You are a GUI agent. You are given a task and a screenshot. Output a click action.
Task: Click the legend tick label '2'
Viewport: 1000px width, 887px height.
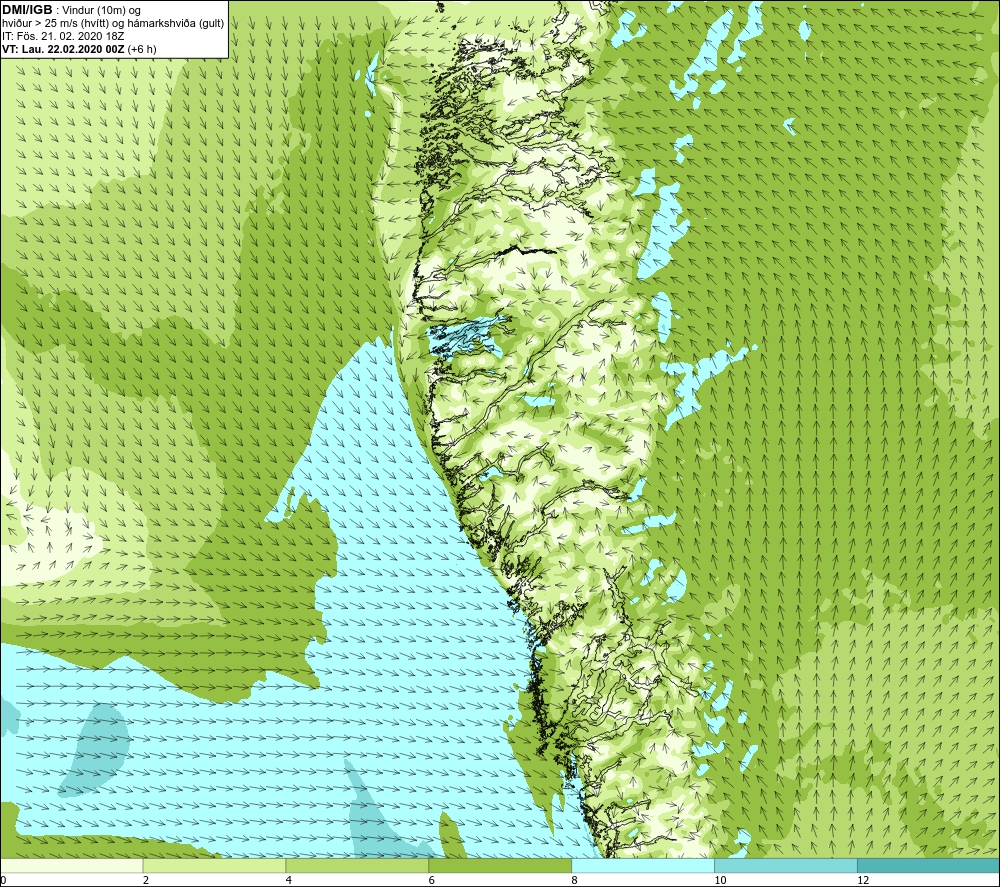(146, 880)
